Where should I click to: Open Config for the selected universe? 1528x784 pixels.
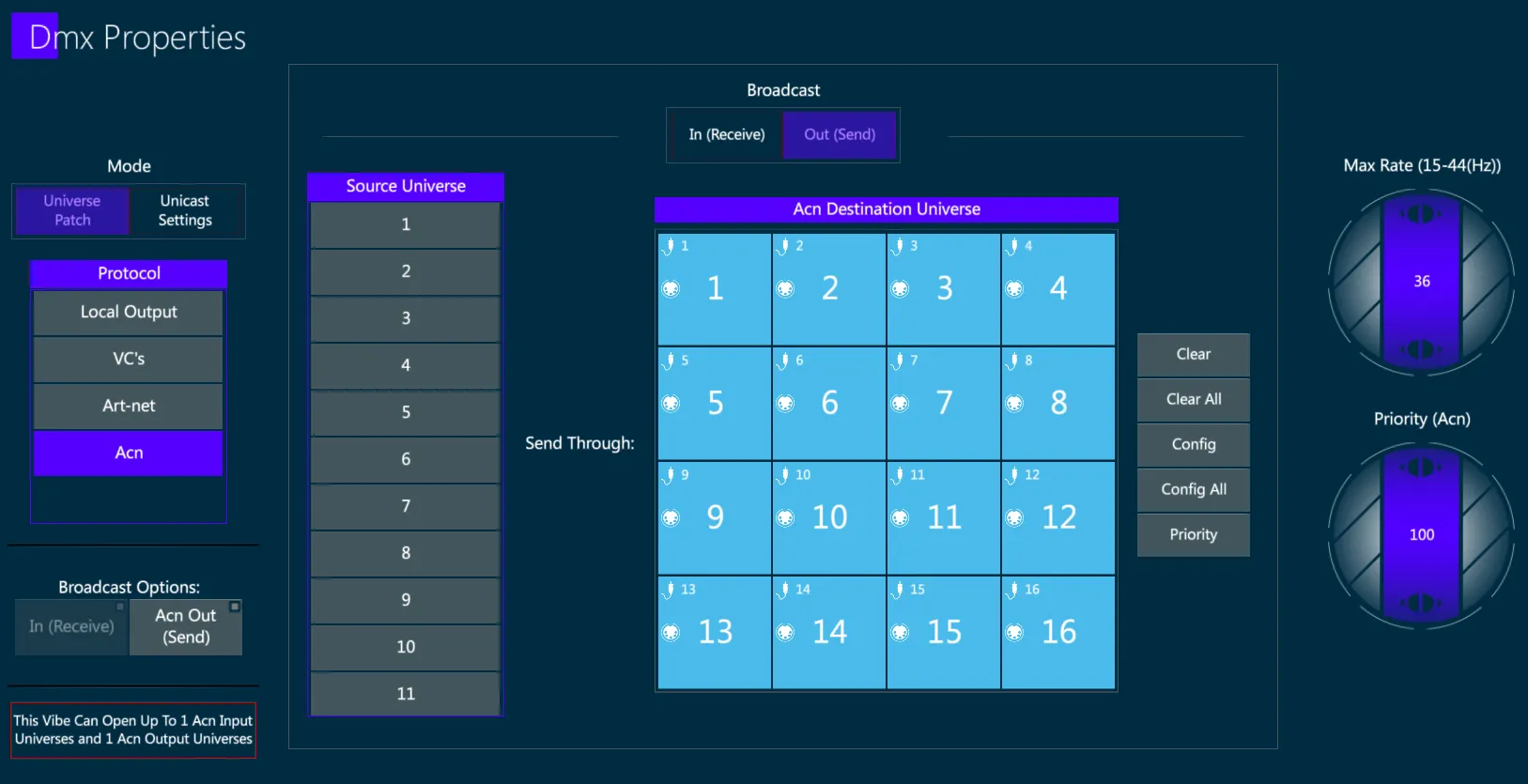coord(1194,445)
